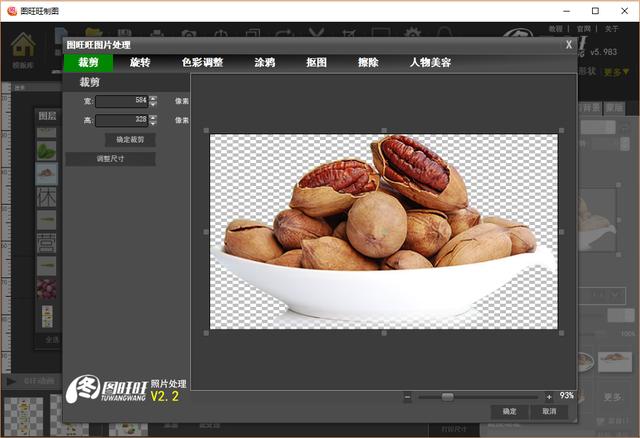Image resolution: width=640 pixels, height=438 pixels.
Task: Open the 教程 link at top right
Action: click(x=555, y=29)
